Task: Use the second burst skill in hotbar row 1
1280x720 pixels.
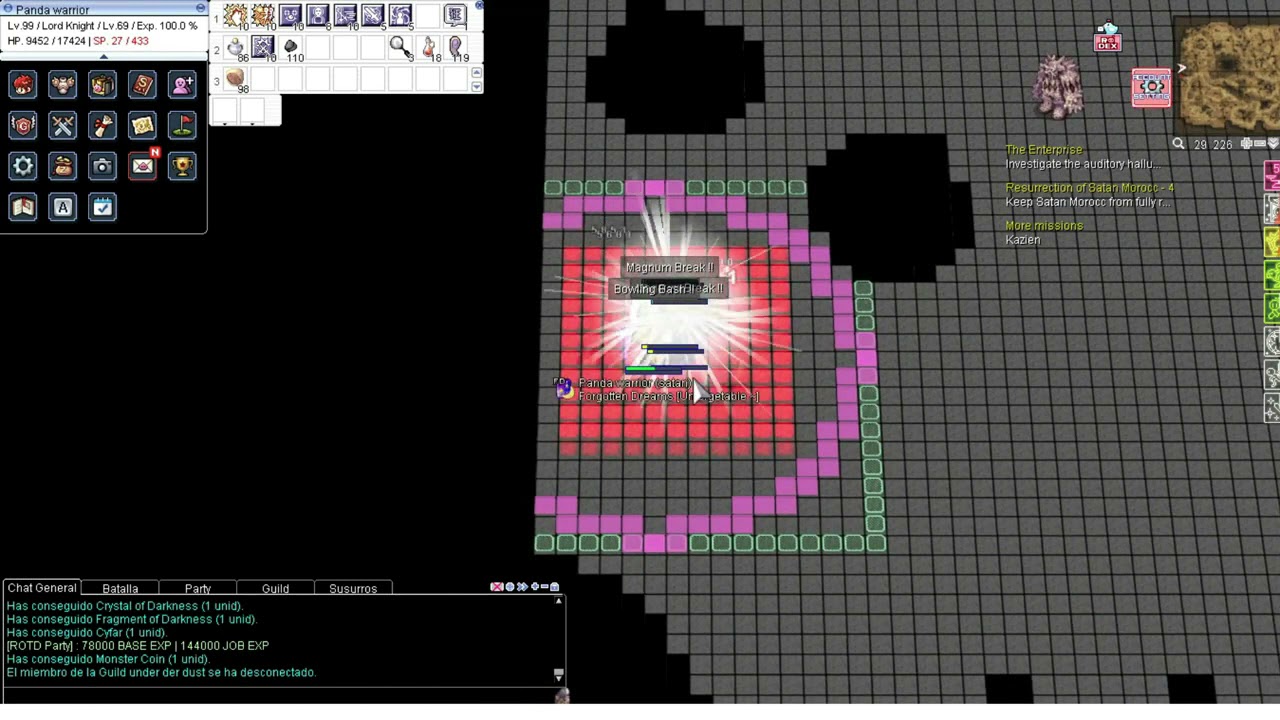Action: (263, 16)
